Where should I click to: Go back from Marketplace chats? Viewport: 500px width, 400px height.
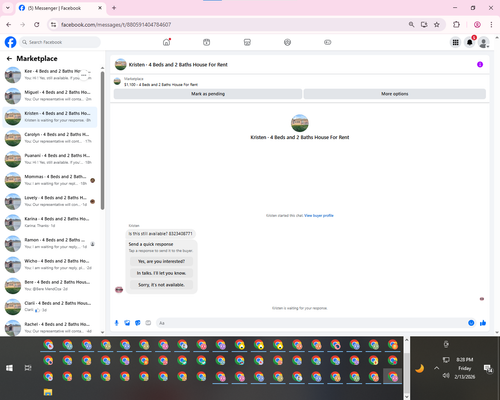9,59
